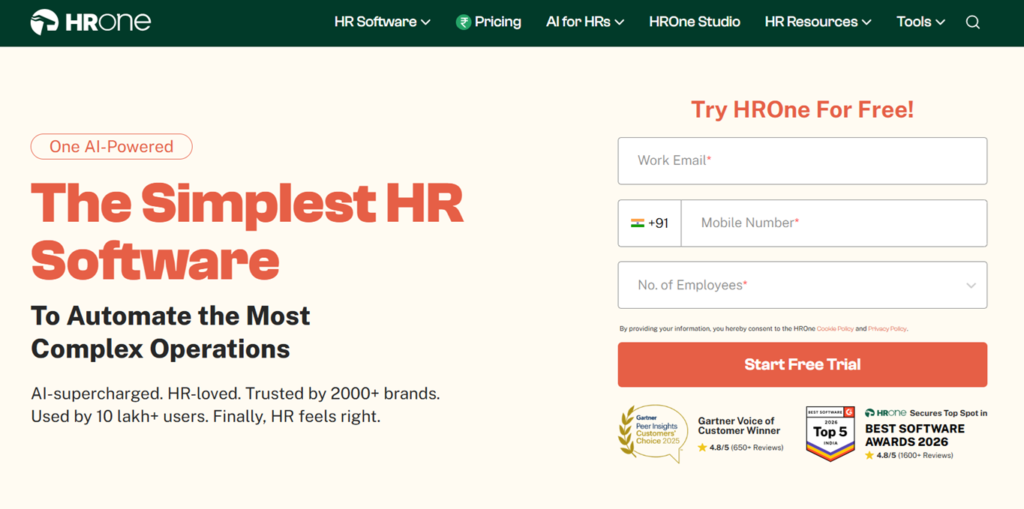This screenshot has width=1024, height=509.
Task: Go to the Pricing page
Action: click(x=488, y=22)
